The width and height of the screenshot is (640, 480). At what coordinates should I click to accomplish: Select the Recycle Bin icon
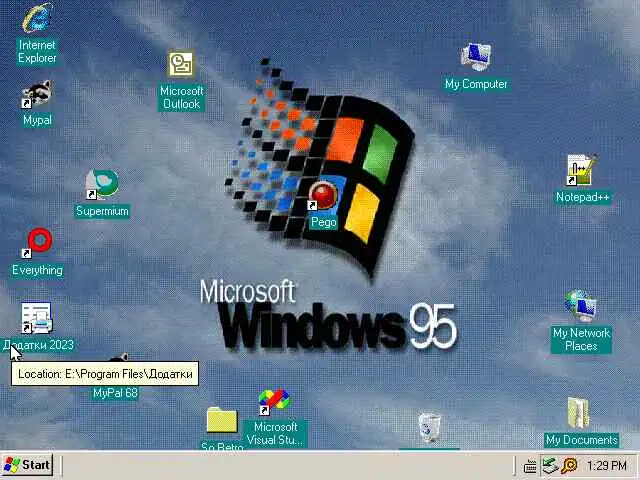pyautogui.click(x=429, y=428)
